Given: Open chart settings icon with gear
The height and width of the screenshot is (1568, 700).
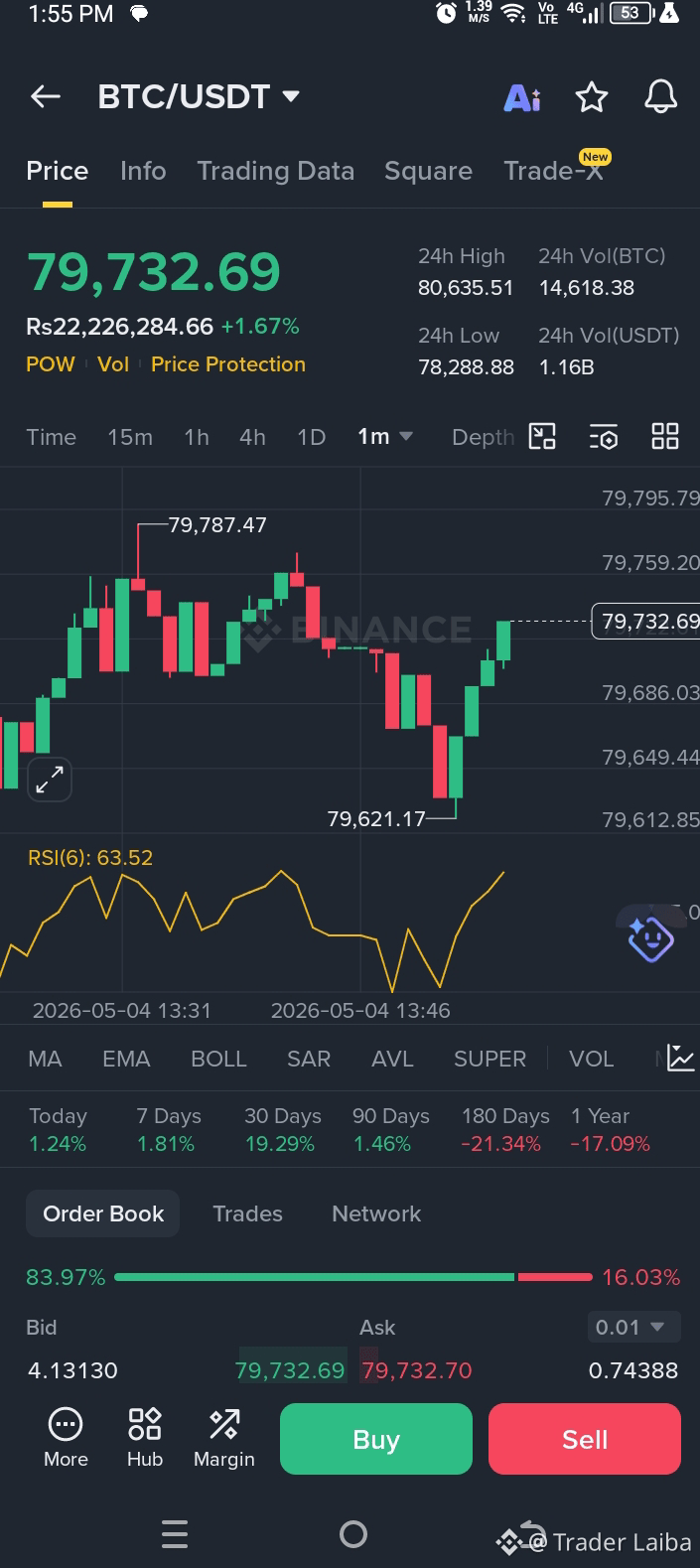Looking at the screenshot, I should click(604, 437).
